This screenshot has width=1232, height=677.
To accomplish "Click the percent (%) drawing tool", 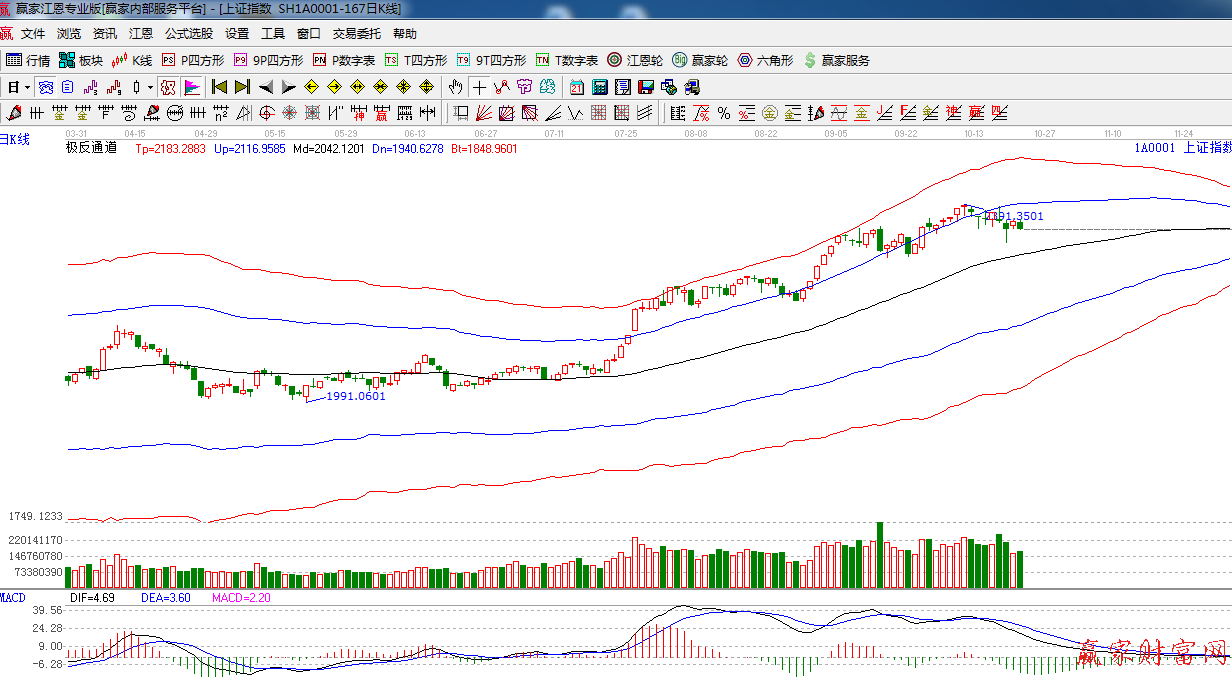I will (x=723, y=112).
